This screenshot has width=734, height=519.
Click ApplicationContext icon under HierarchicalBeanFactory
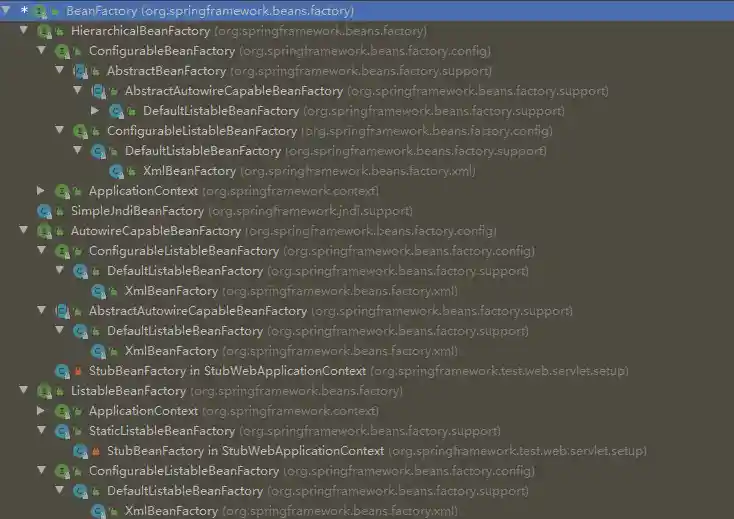[x=62, y=191]
